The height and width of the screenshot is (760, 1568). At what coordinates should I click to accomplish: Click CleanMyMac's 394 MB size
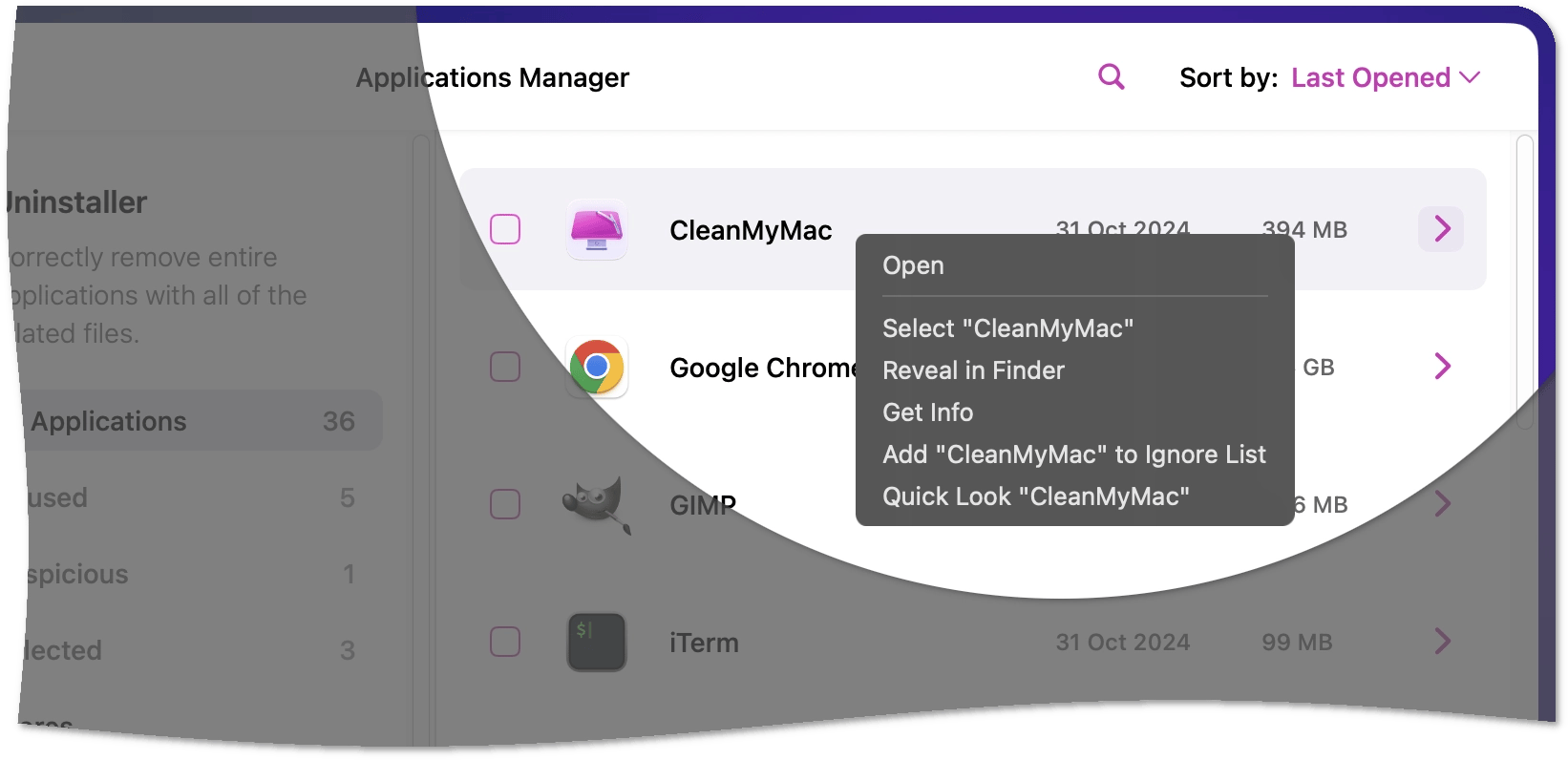click(1304, 229)
